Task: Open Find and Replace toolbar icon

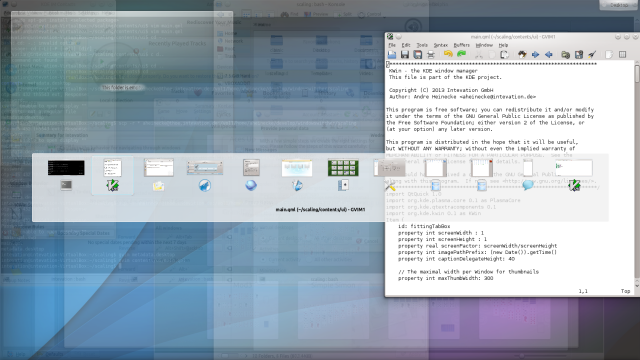Action: [x=522, y=54]
